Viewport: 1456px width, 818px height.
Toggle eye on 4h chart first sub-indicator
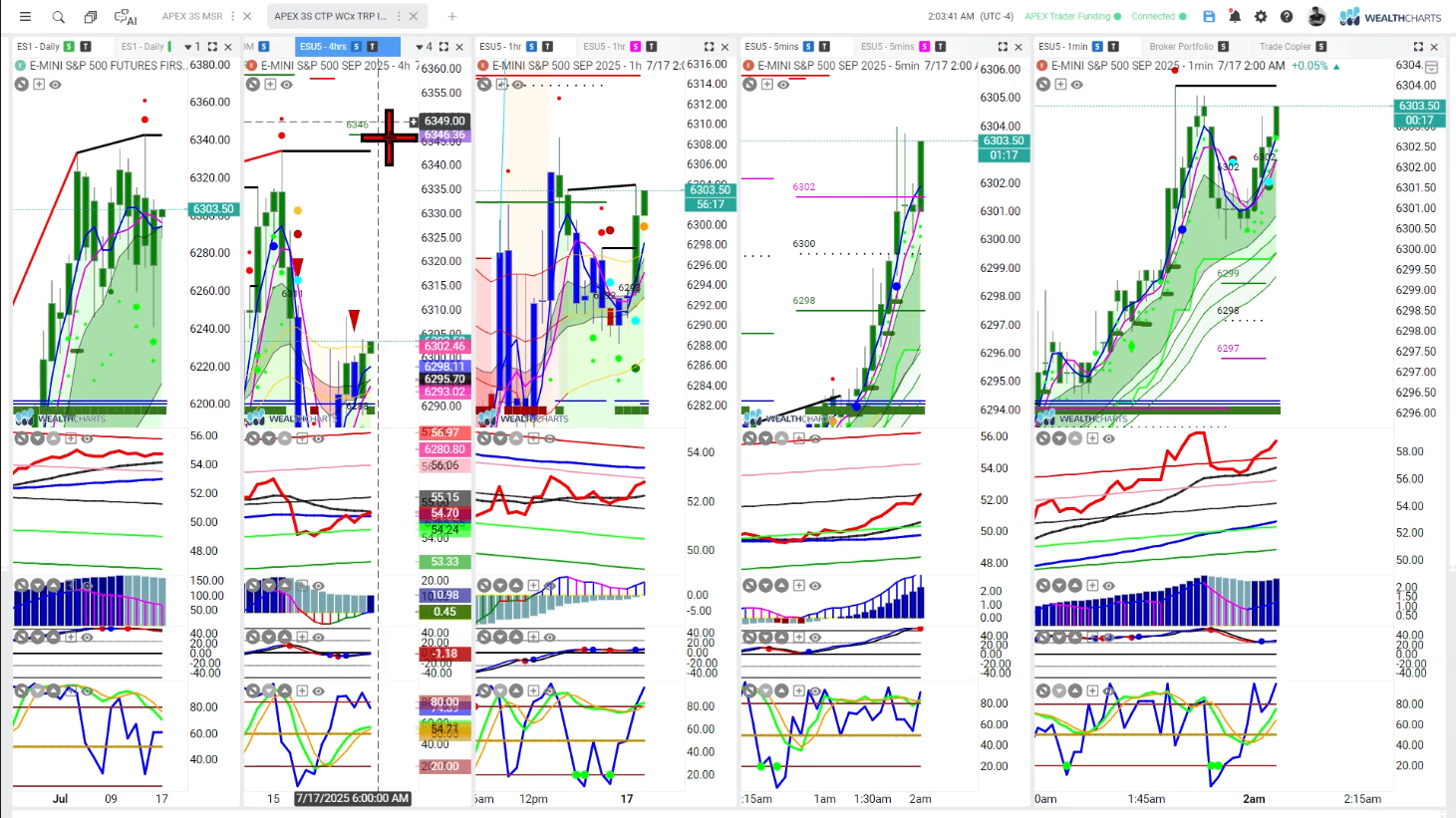[x=319, y=438]
